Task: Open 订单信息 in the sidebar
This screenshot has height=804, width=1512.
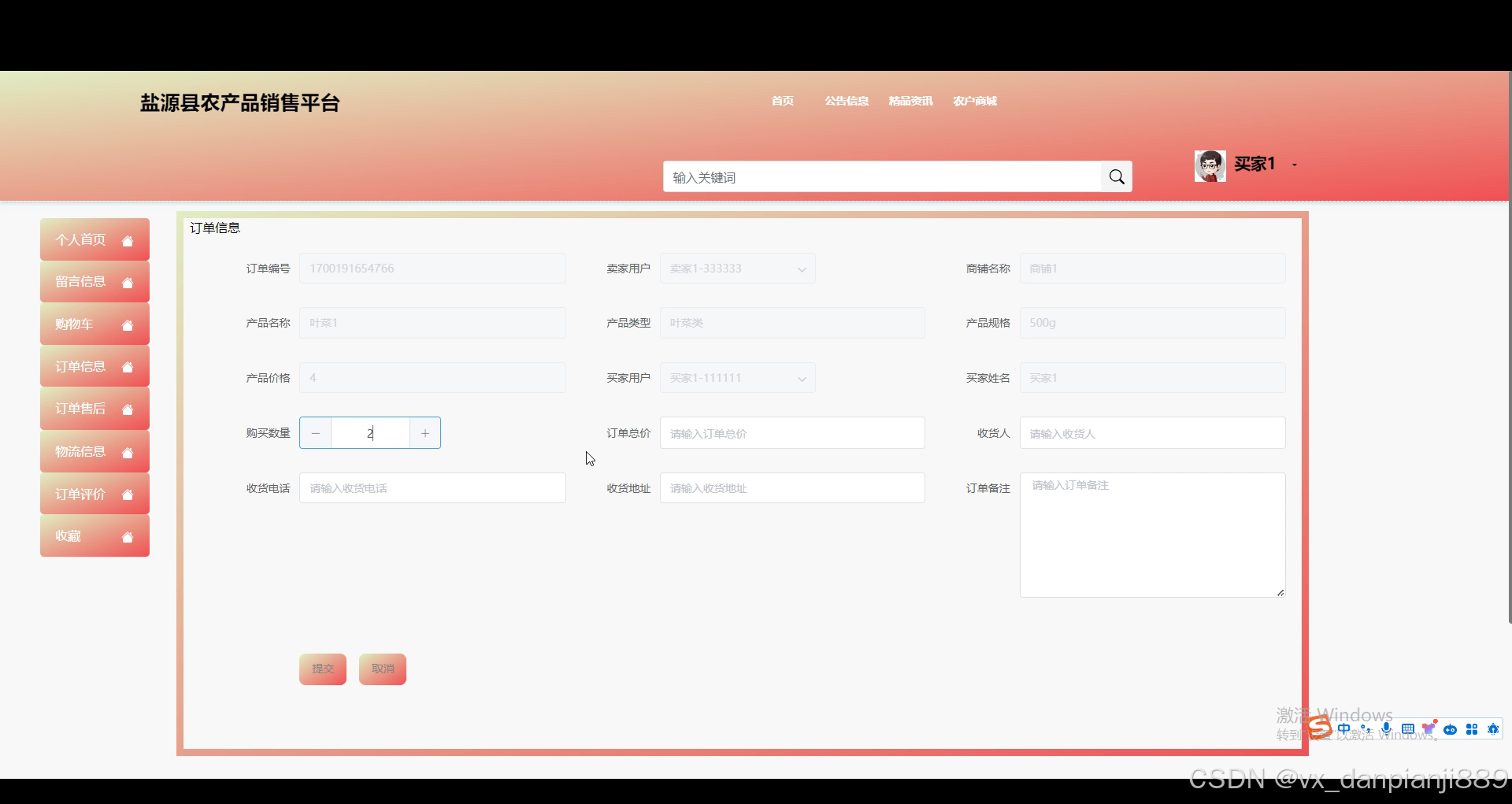Action: click(94, 366)
